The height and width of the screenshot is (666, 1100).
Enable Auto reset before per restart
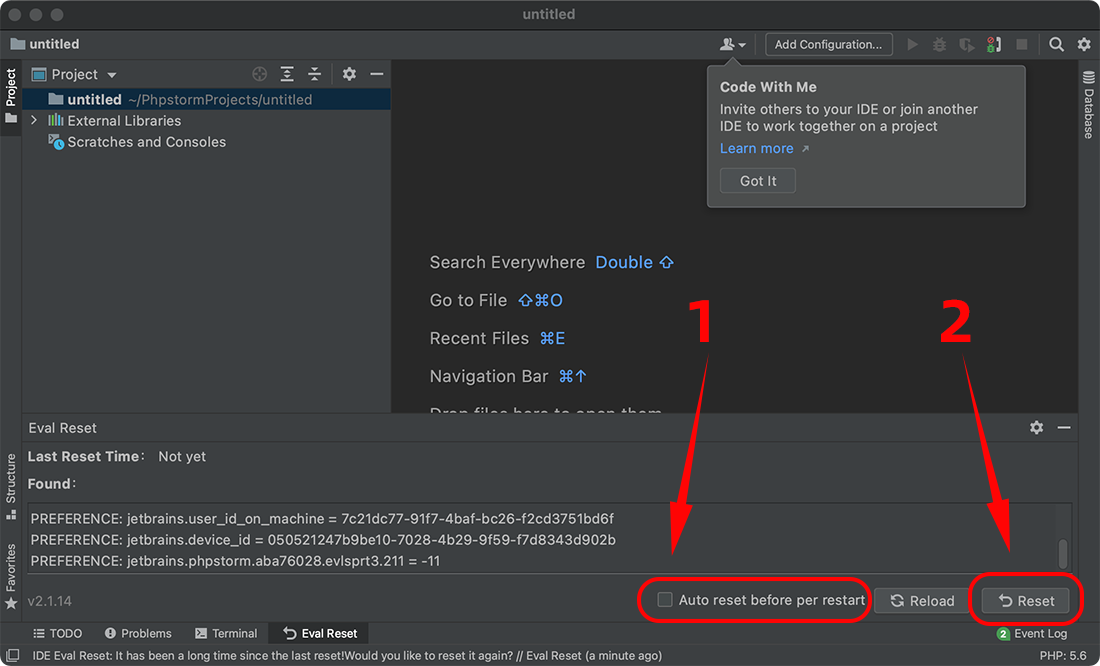[665, 600]
